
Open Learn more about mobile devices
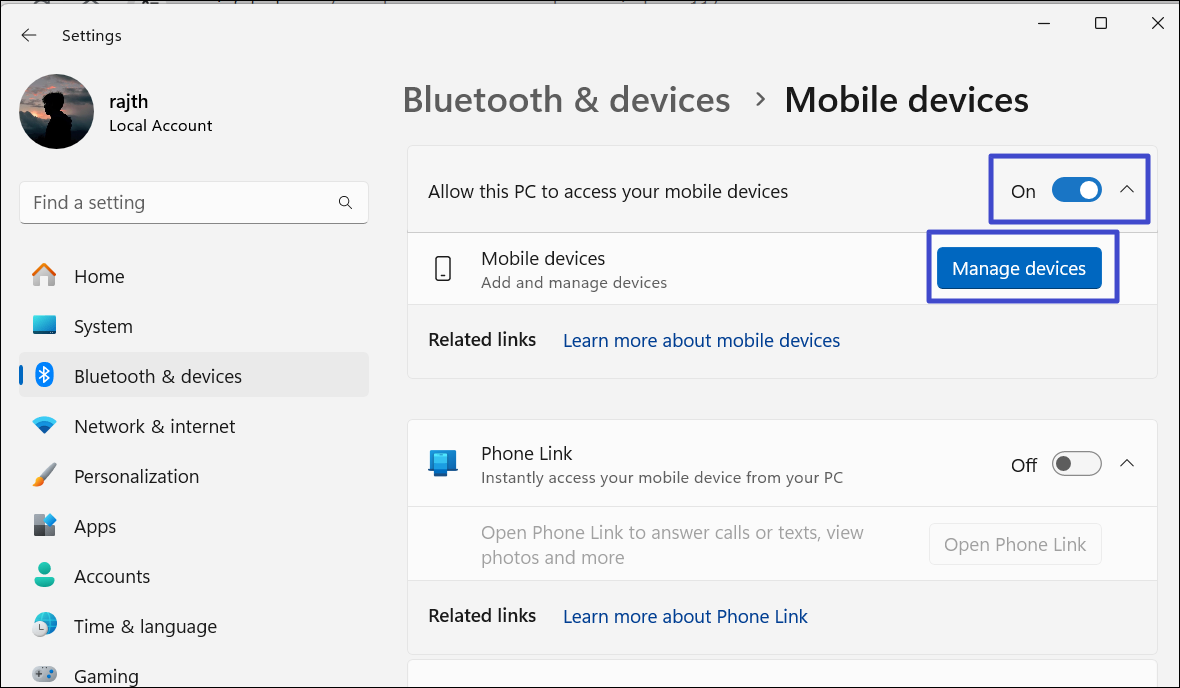701,340
